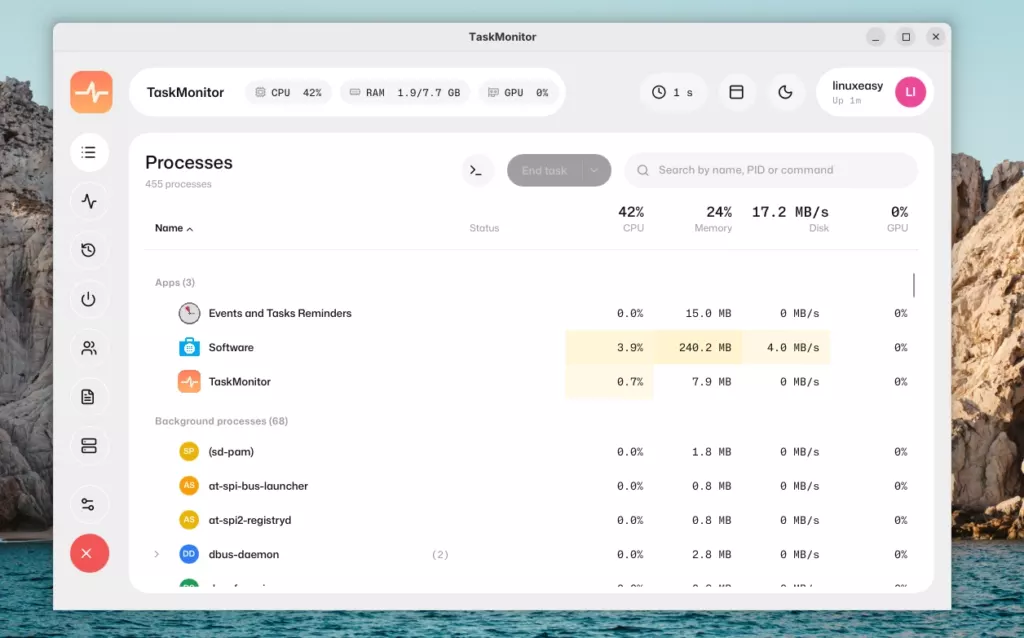Toggle the dark mode moon icon
The height and width of the screenshot is (638, 1024).
[x=785, y=92]
